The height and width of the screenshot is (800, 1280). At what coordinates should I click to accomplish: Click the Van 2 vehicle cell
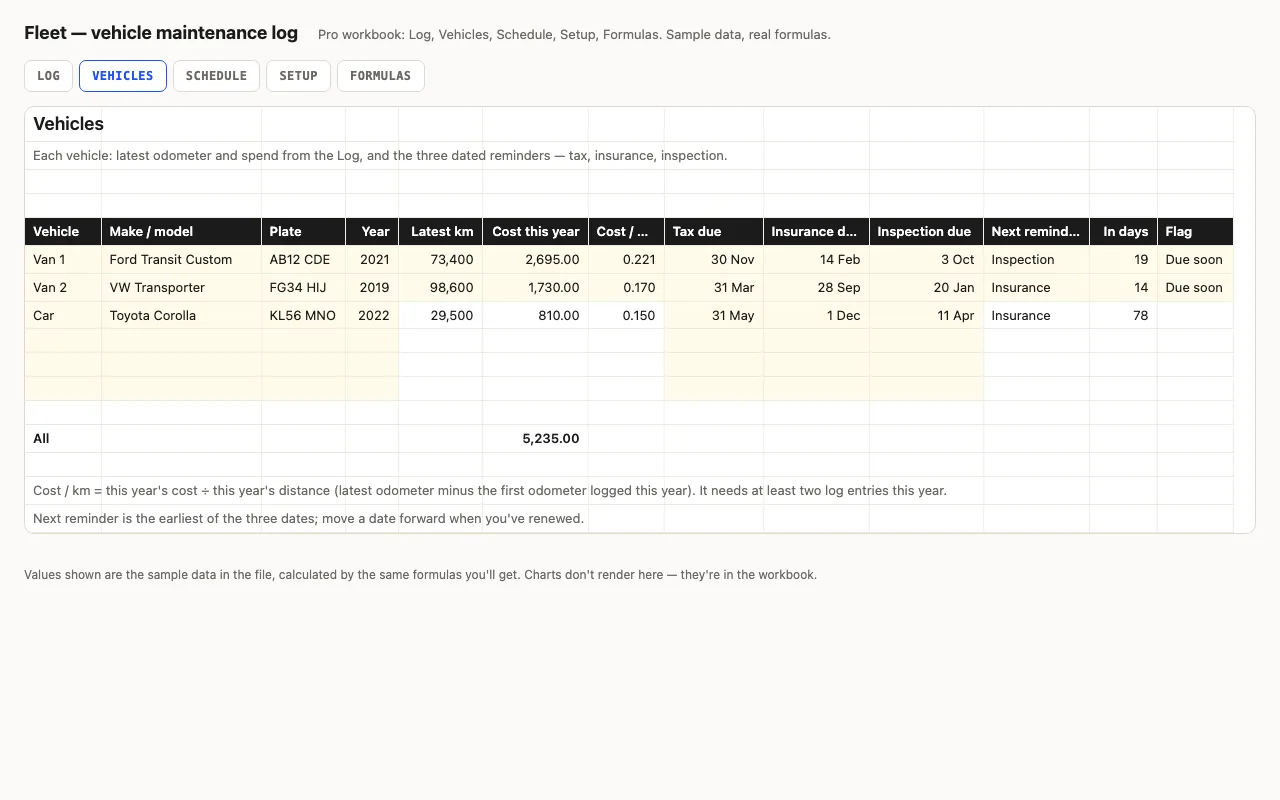pyautogui.click(x=63, y=287)
